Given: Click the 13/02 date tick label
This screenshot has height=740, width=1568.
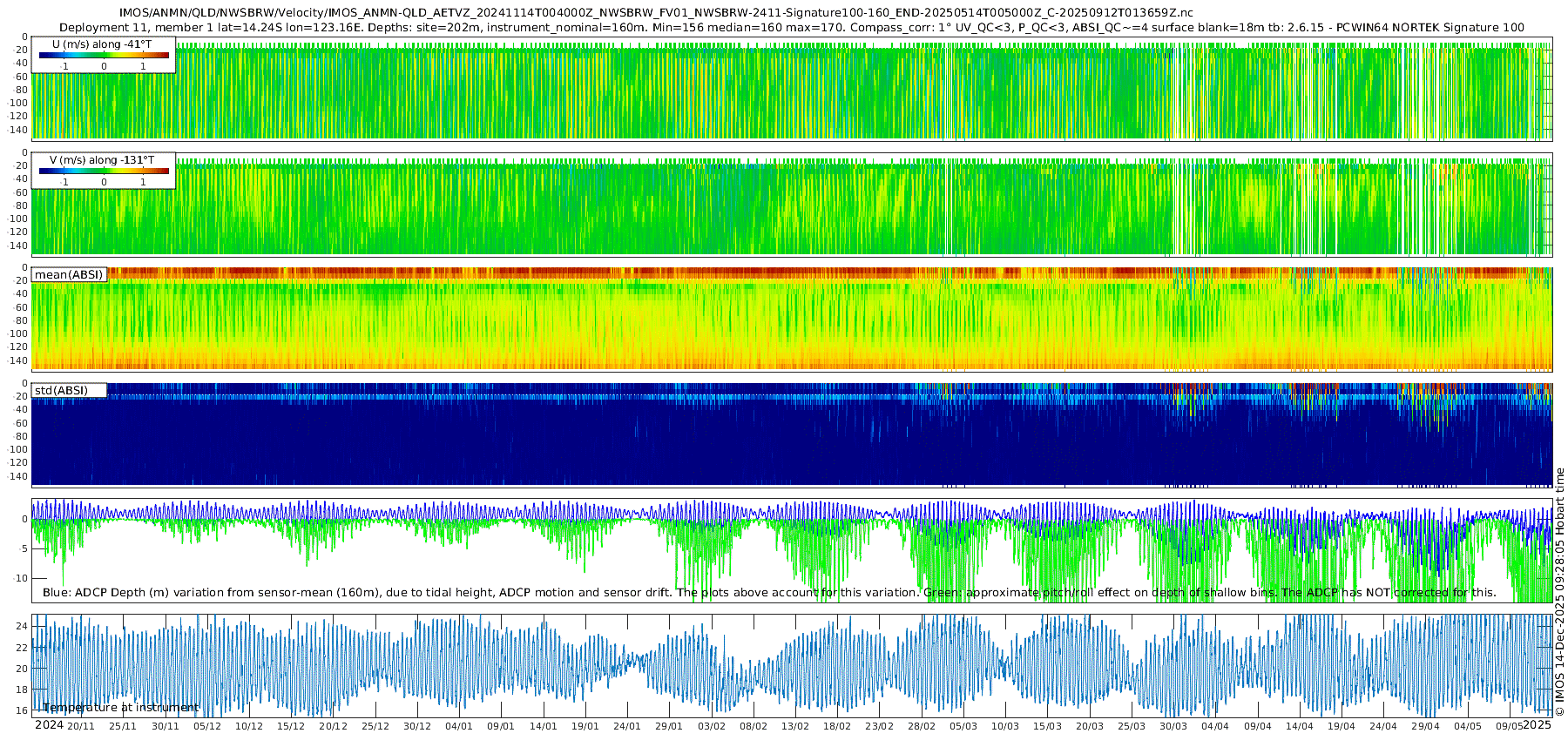Looking at the screenshot, I should (795, 726).
